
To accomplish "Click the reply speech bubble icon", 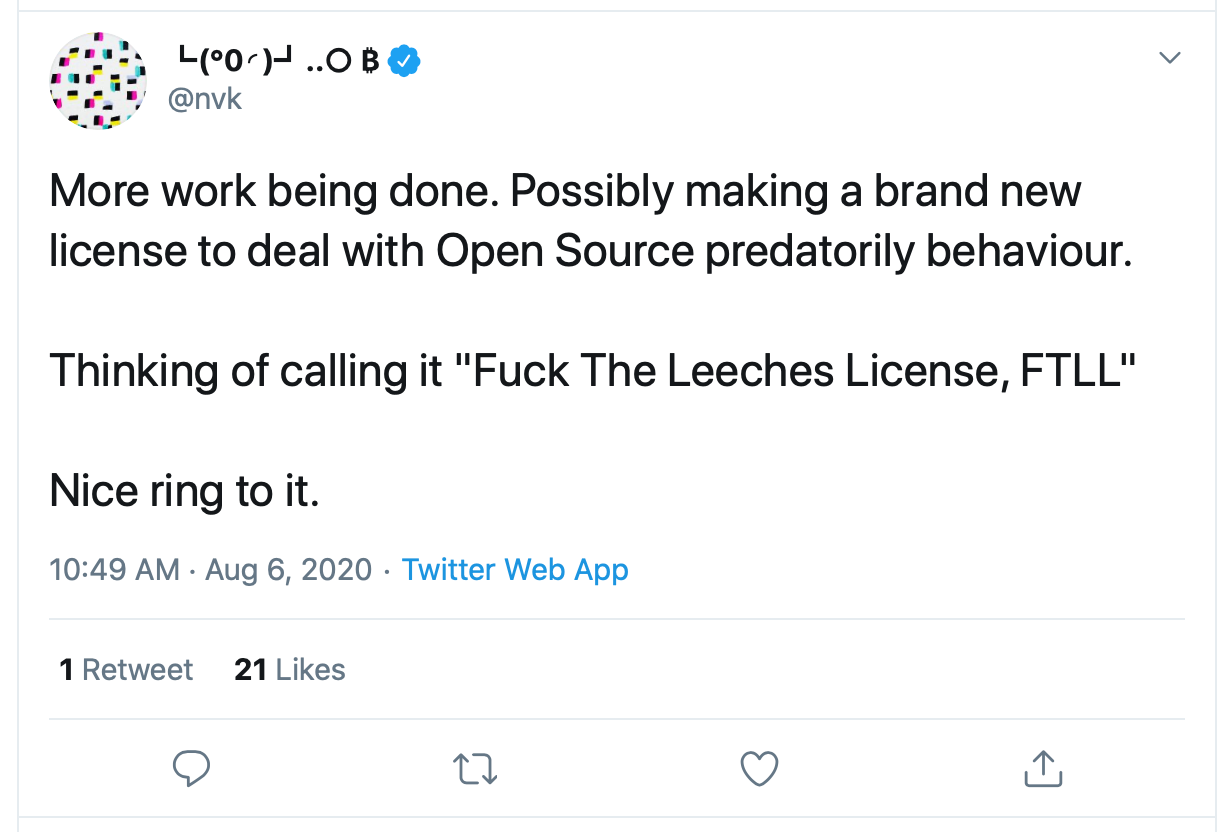I will tap(191, 768).
